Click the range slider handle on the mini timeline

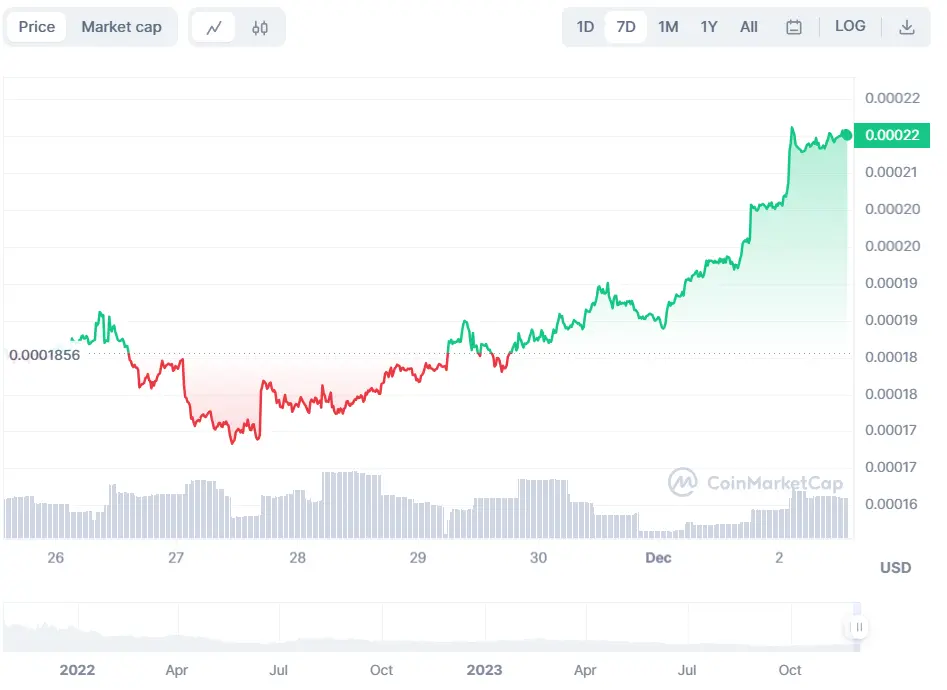point(858,627)
